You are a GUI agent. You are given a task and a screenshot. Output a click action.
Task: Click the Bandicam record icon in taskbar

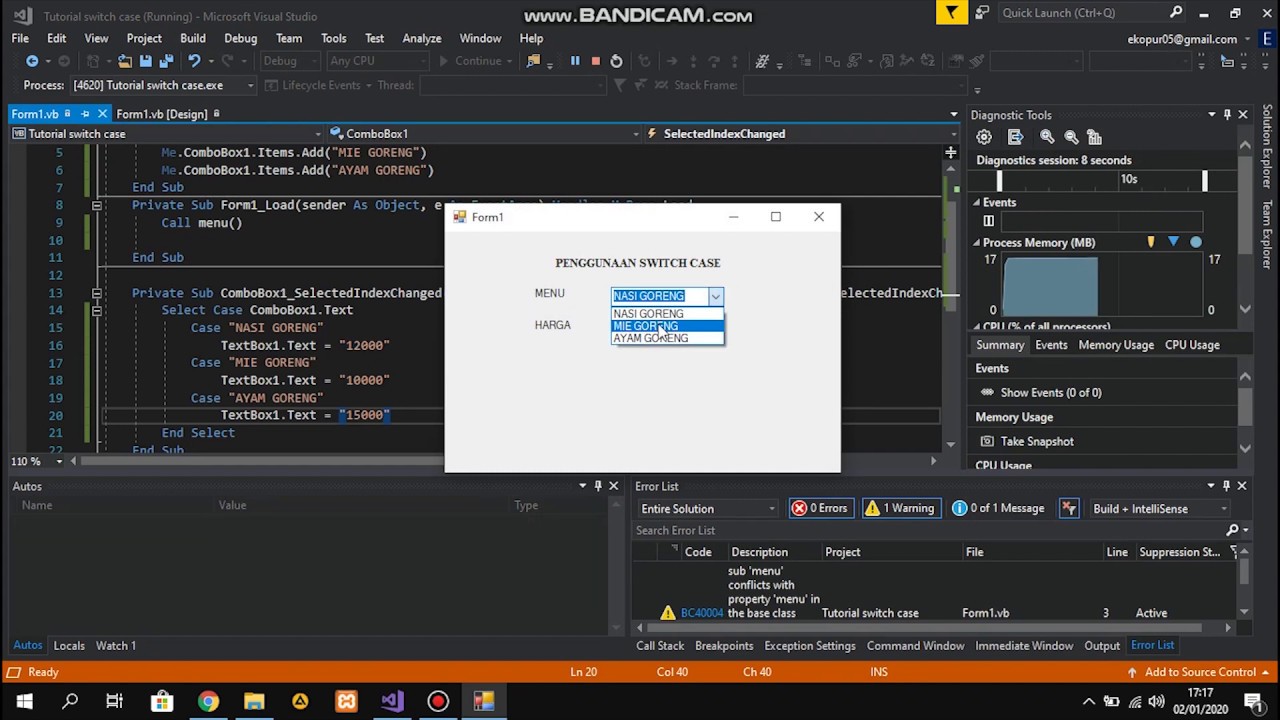click(438, 701)
